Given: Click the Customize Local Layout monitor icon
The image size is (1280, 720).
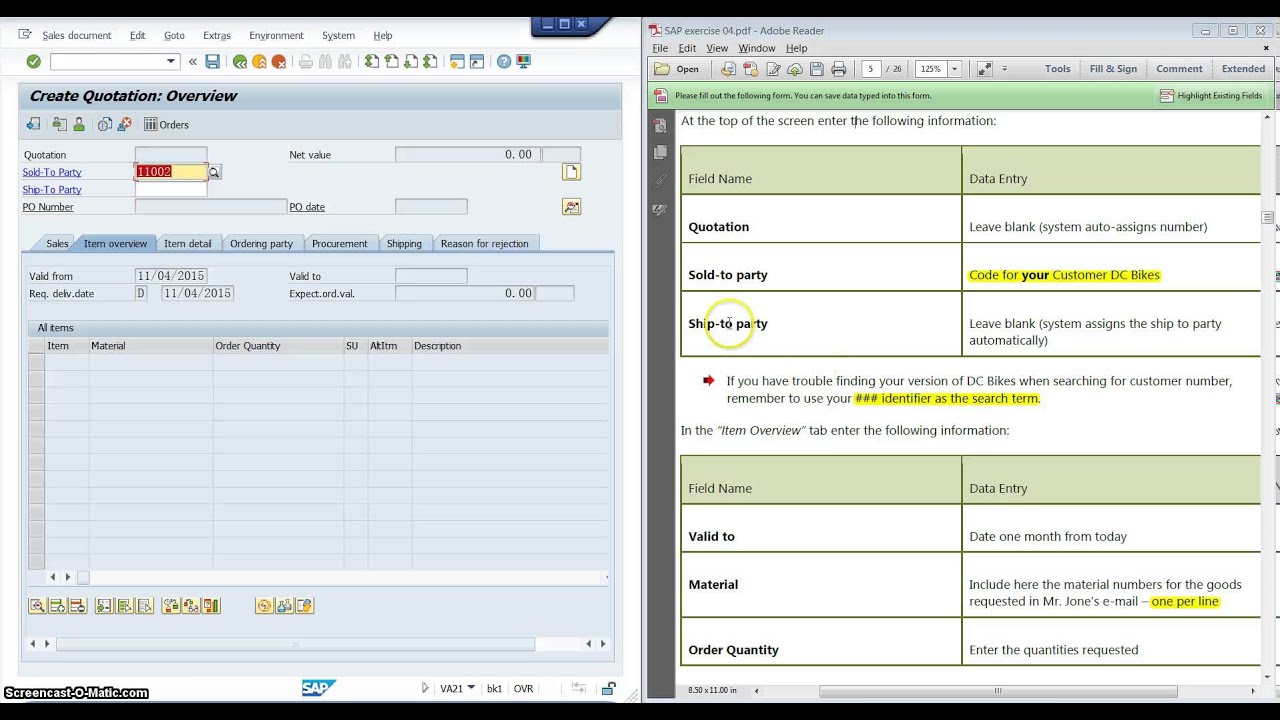Looking at the screenshot, I should click(x=524, y=62).
